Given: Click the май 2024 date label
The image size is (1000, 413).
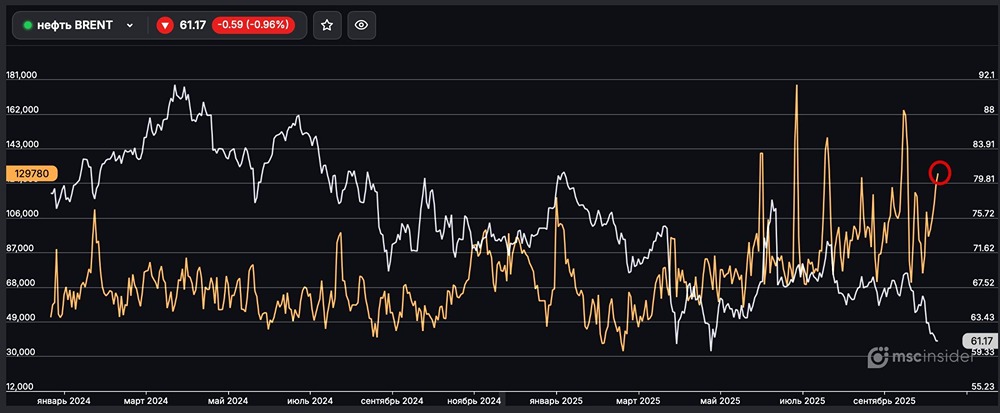Looking at the screenshot, I should (228, 402).
